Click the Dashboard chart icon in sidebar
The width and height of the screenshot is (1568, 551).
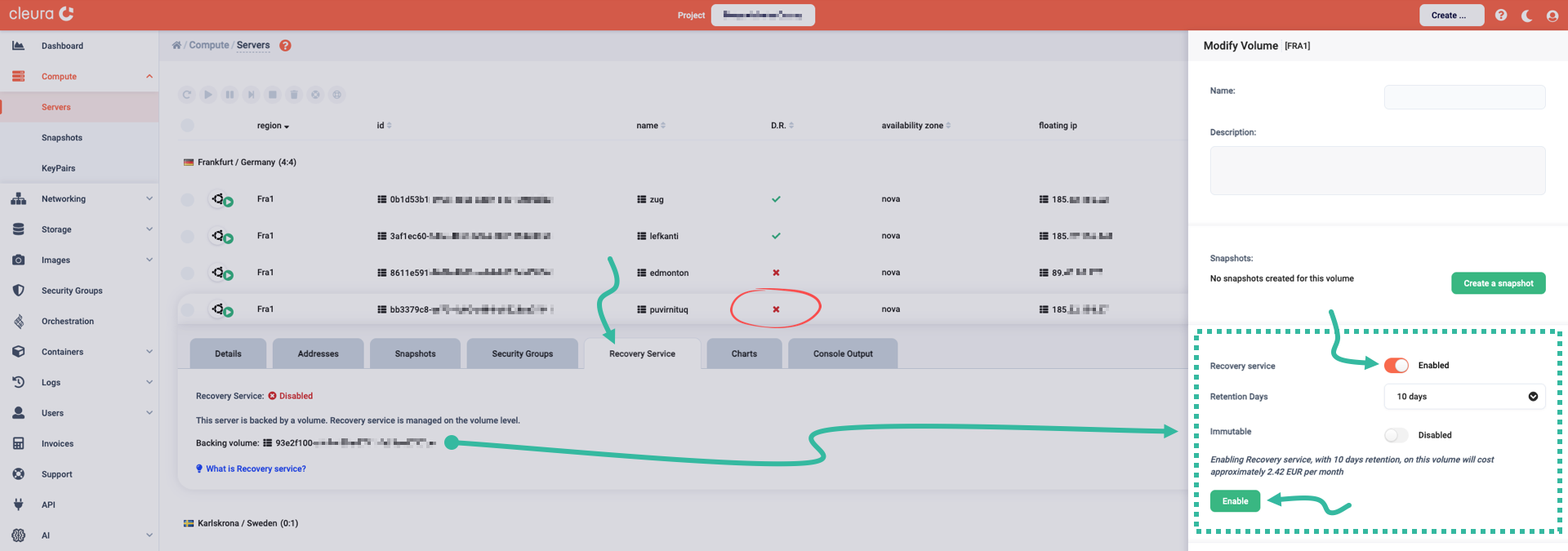click(x=18, y=46)
